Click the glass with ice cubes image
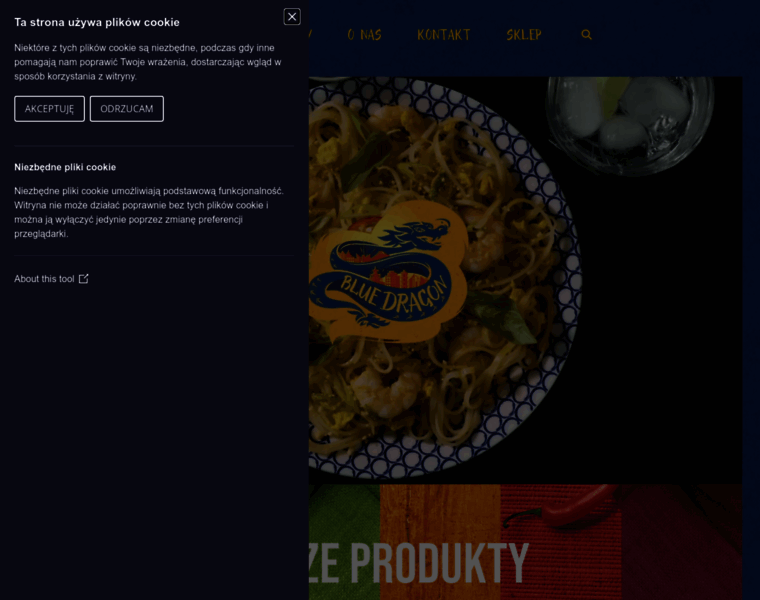The image size is (760, 600). 630,125
